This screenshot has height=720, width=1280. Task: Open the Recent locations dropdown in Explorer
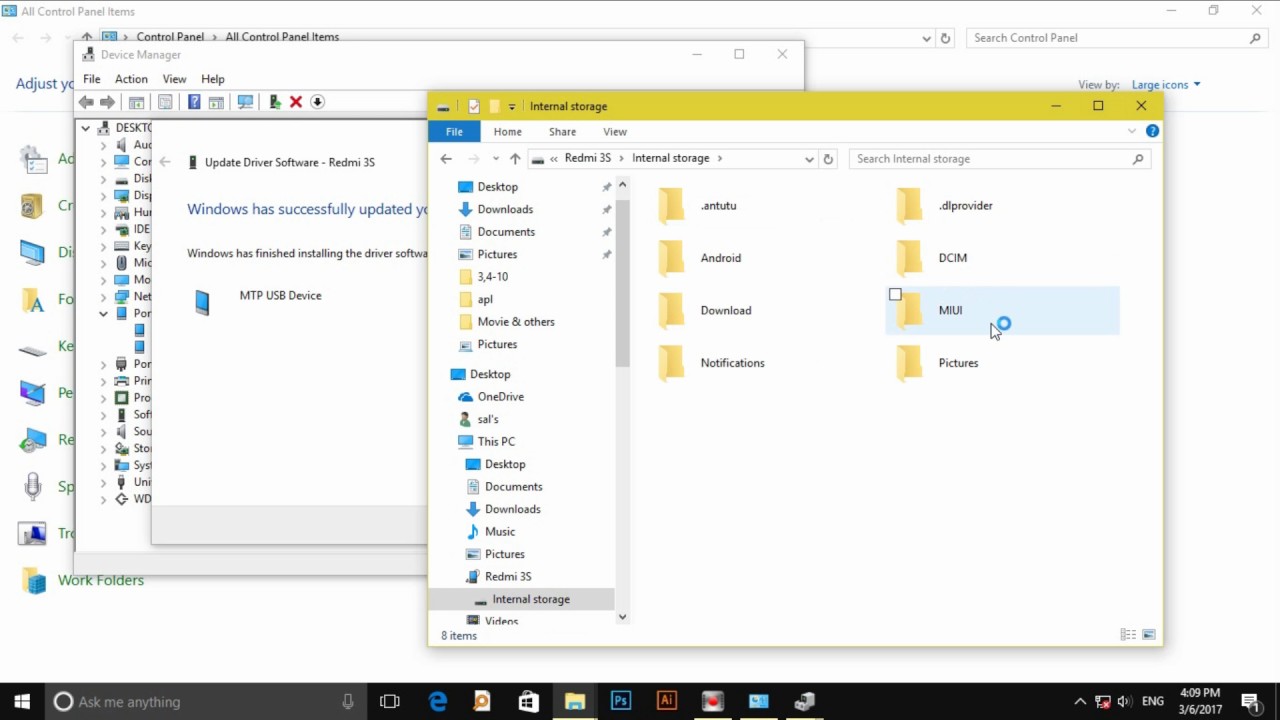click(x=495, y=159)
